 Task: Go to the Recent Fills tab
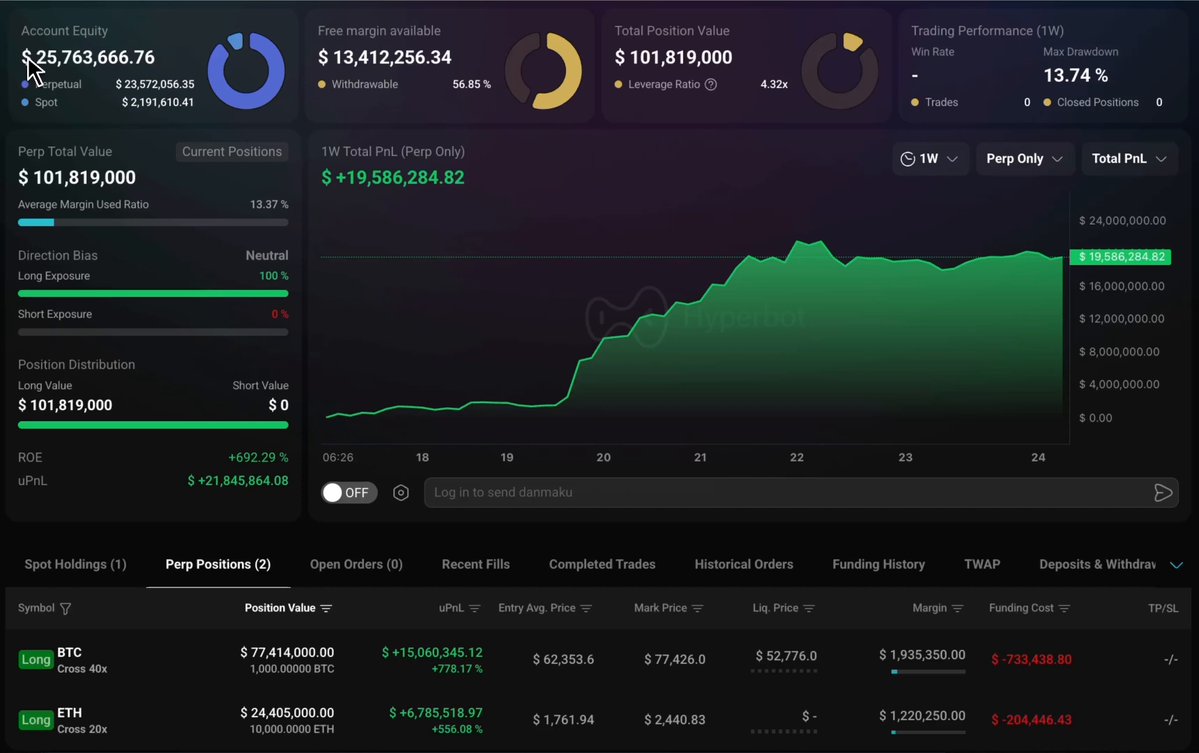coord(476,564)
